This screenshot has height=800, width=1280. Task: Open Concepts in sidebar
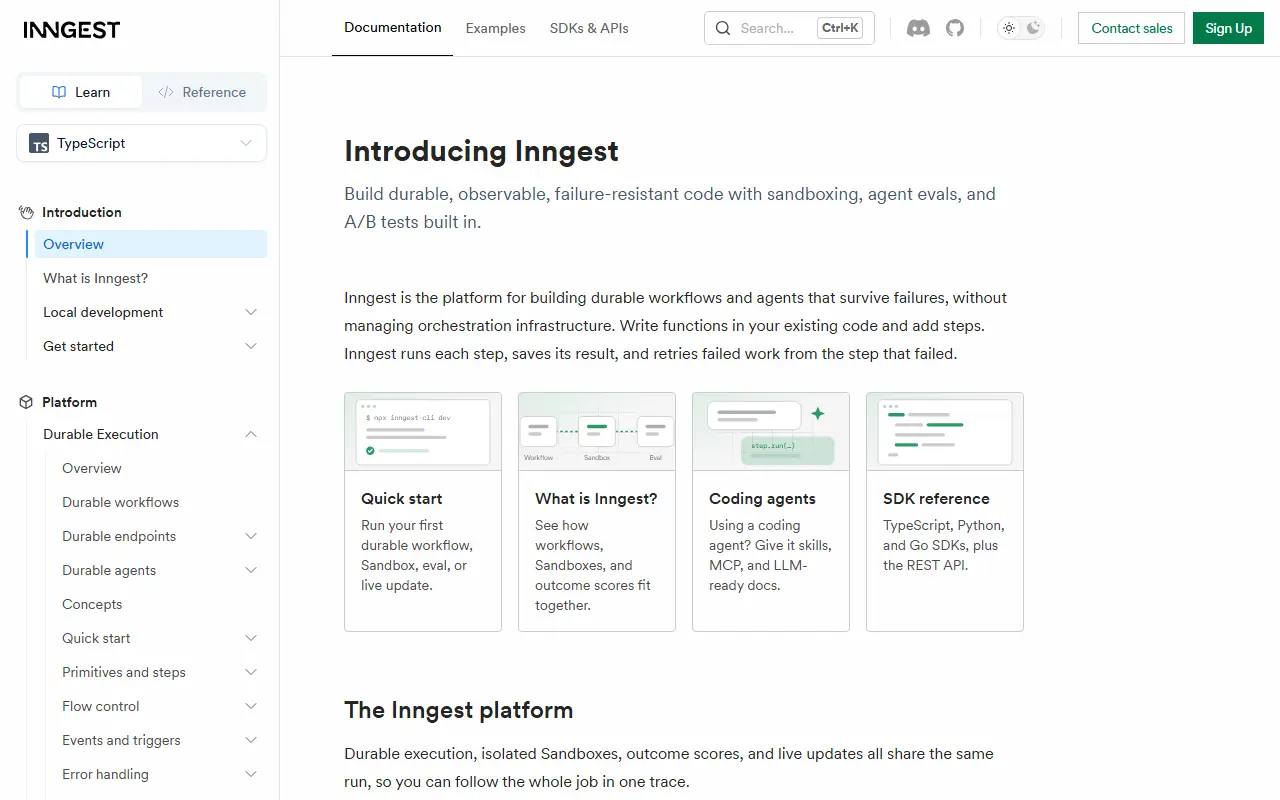tap(92, 604)
